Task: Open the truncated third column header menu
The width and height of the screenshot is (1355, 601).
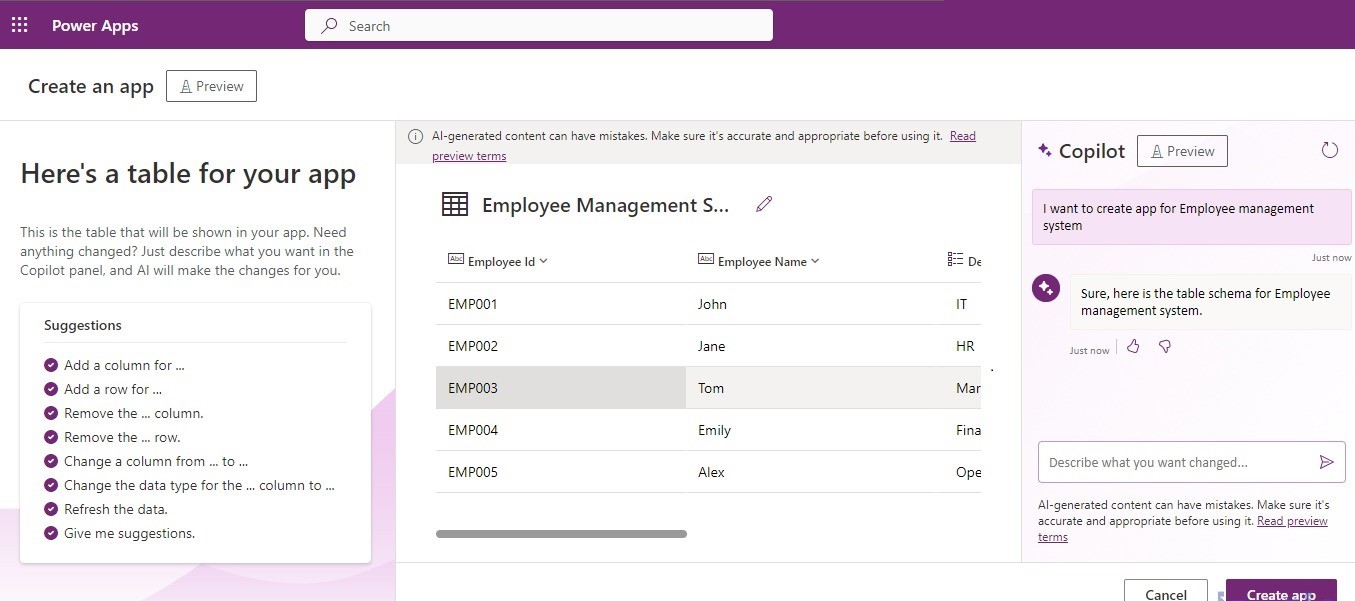Action: pos(964,261)
